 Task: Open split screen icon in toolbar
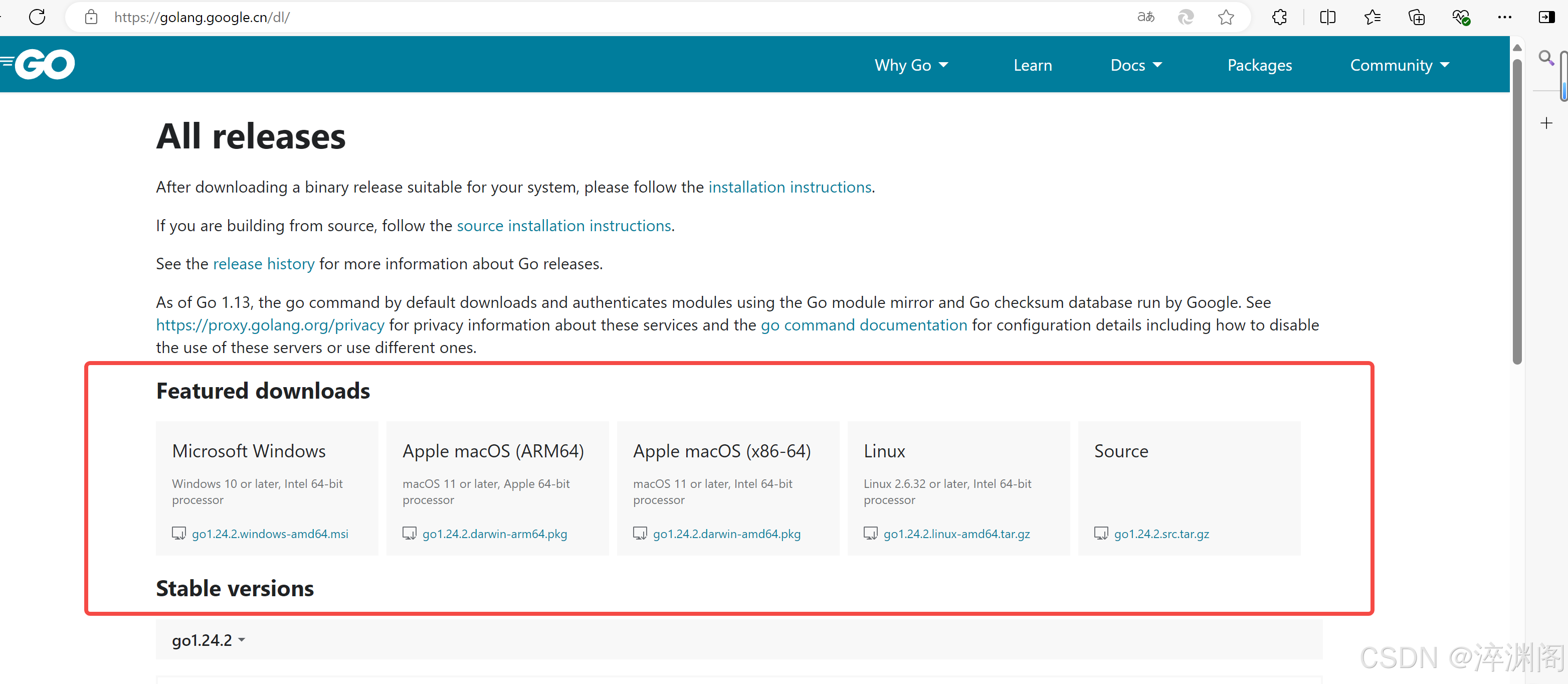(1327, 17)
